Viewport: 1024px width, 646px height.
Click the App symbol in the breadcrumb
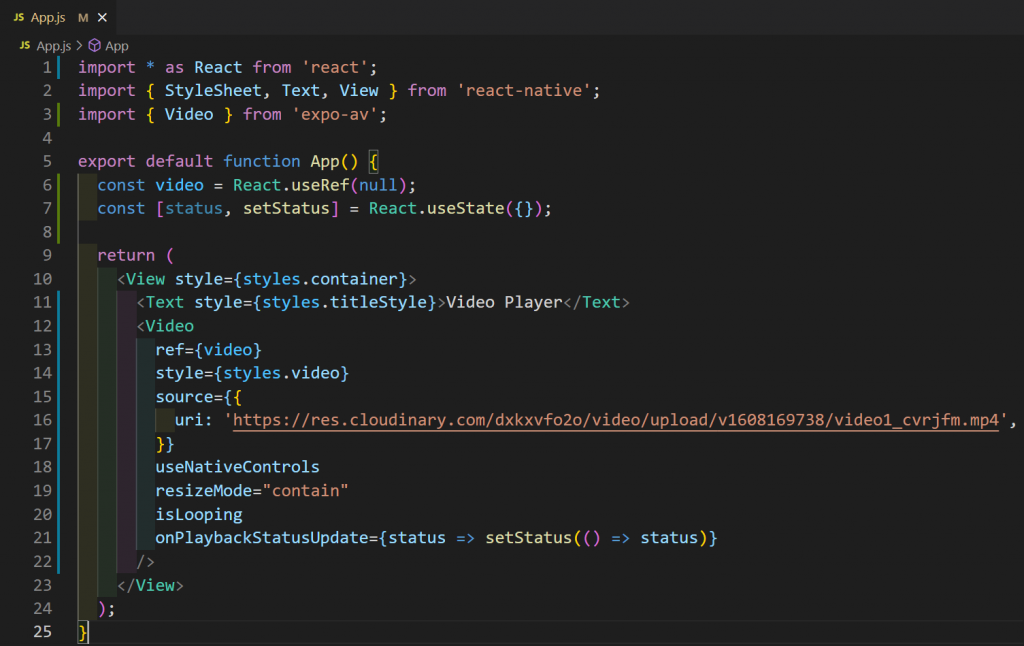(117, 46)
